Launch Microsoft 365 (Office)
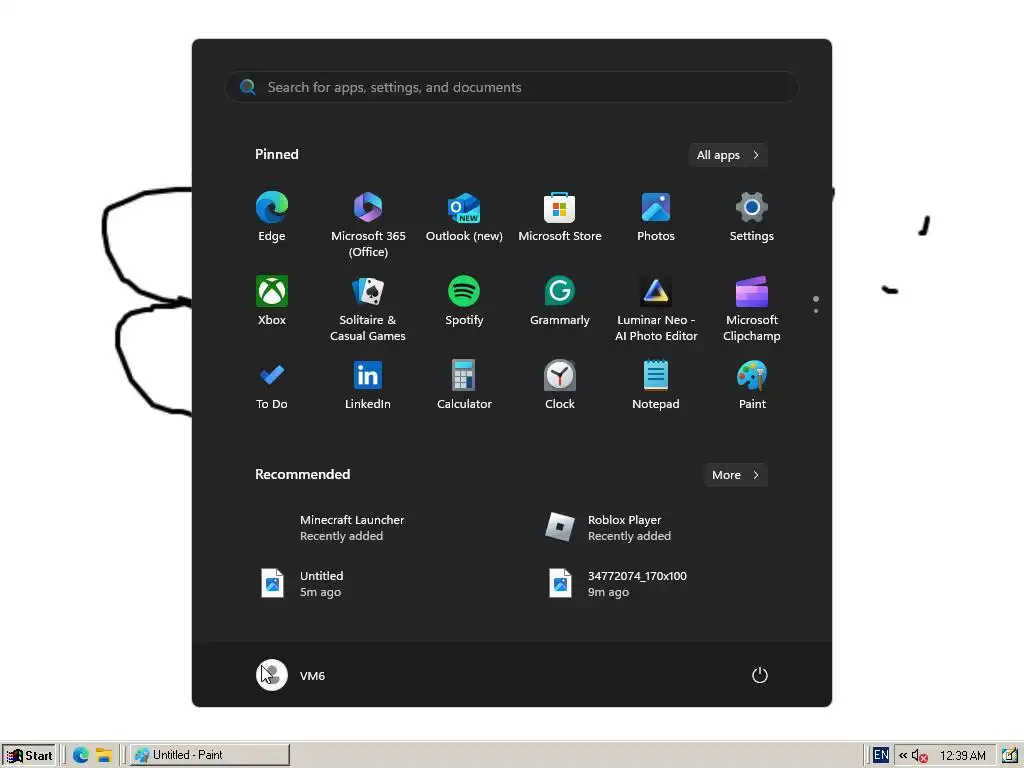Screen dimensions: 1024x768 (x=368, y=225)
